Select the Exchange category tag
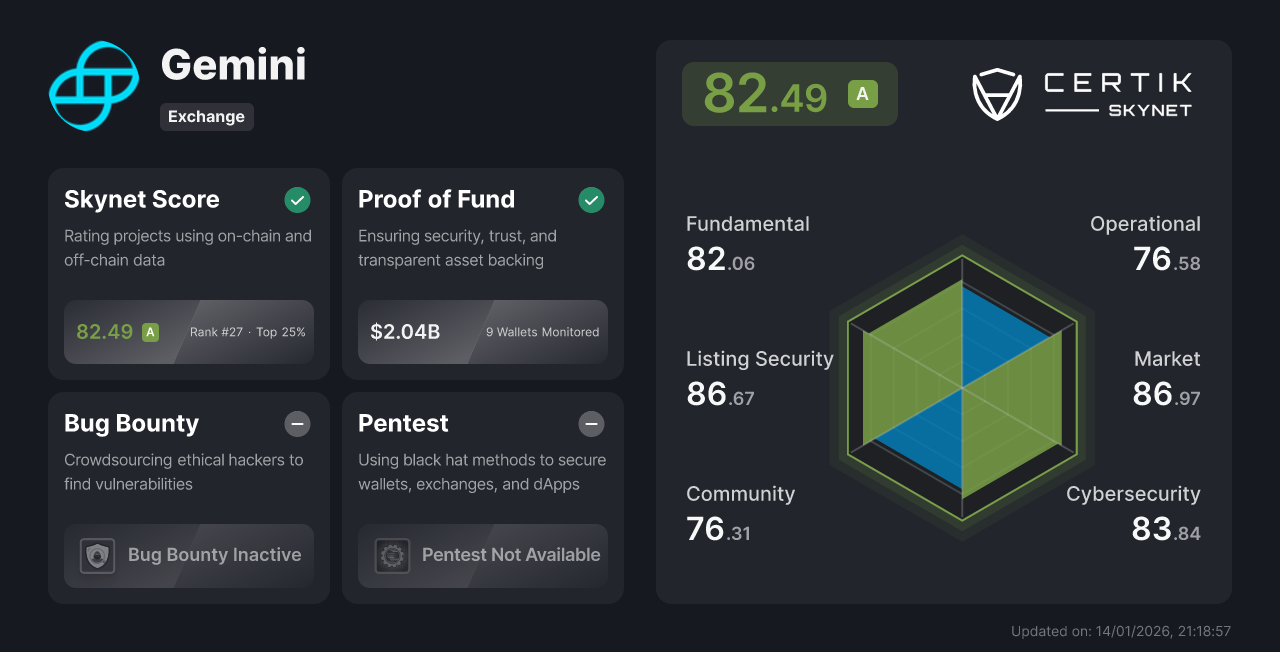Screen dimensions: 1280x652 pos(207,117)
